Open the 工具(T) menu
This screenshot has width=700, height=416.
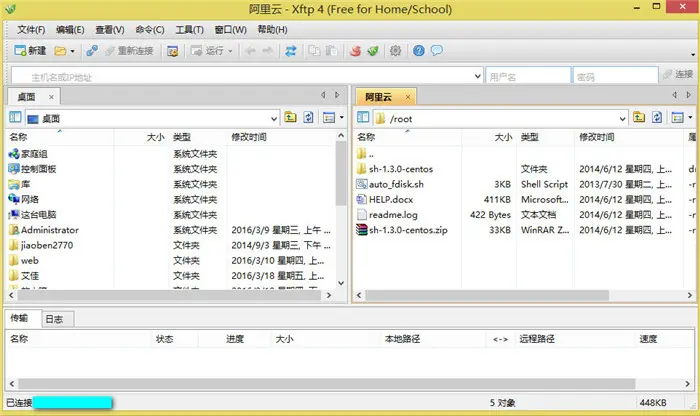coord(189,29)
